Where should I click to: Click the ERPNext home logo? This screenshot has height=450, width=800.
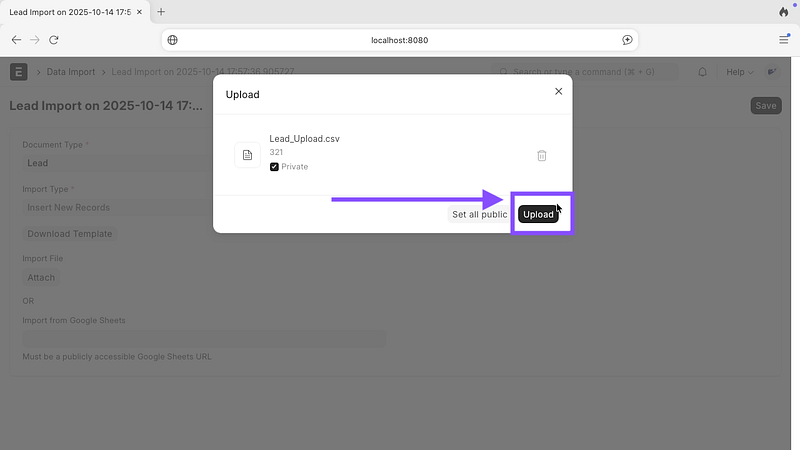pyautogui.click(x=19, y=72)
